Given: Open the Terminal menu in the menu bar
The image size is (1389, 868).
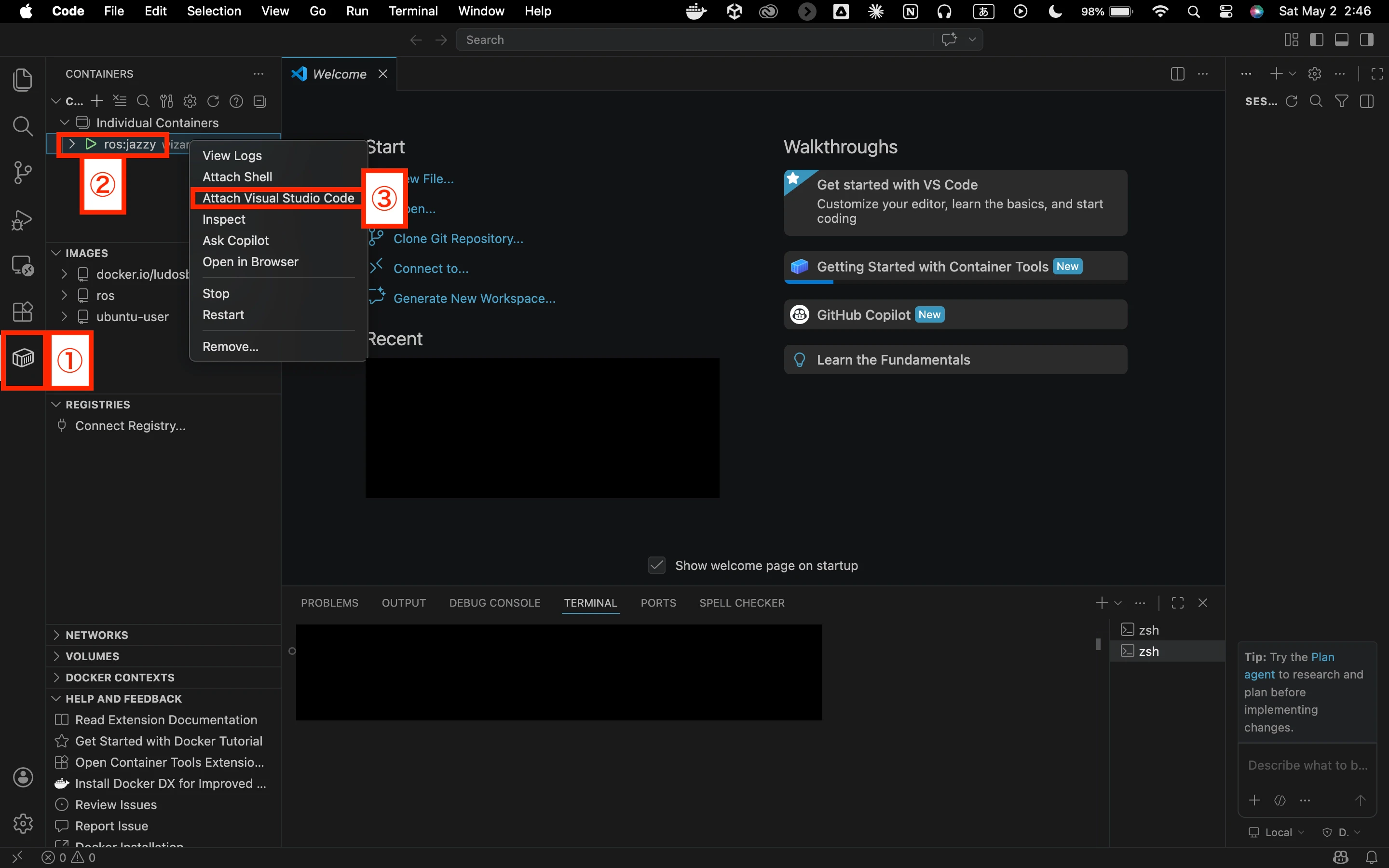Looking at the screenshot, I should (413, 12).
